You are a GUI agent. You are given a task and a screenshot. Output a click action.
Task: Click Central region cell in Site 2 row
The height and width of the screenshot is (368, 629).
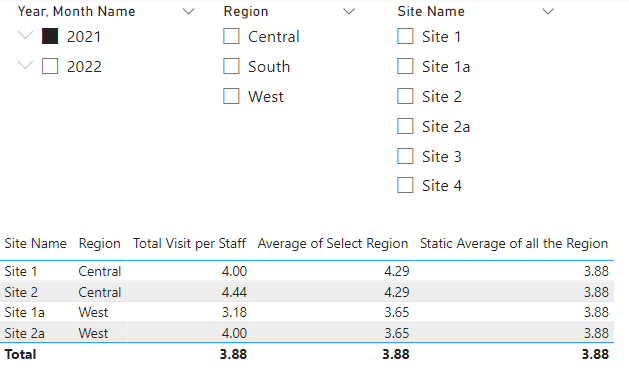click(99, 292)
